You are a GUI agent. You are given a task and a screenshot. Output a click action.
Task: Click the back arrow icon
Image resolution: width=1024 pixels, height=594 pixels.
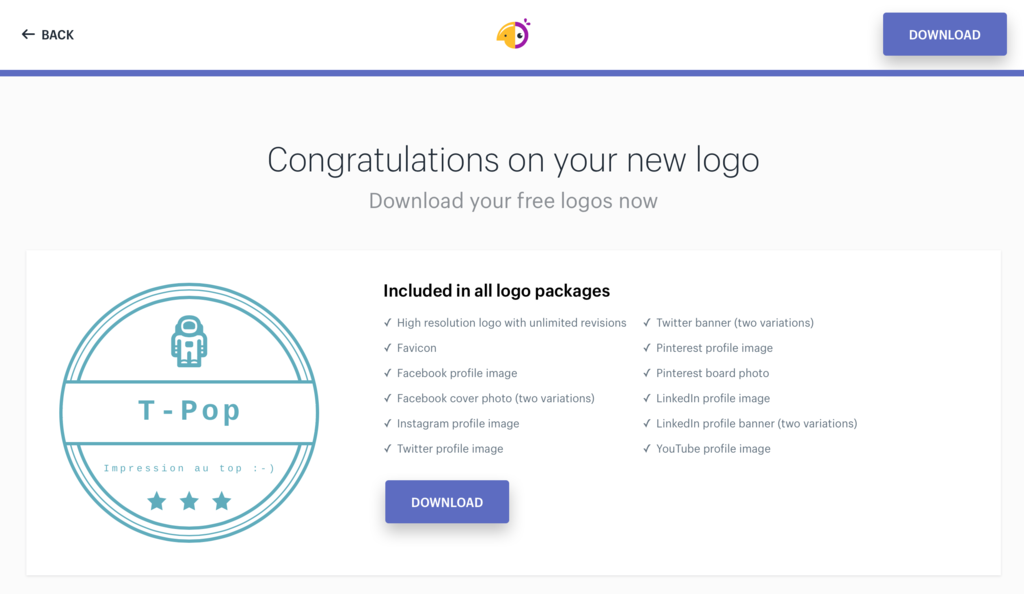coord(28,35)
